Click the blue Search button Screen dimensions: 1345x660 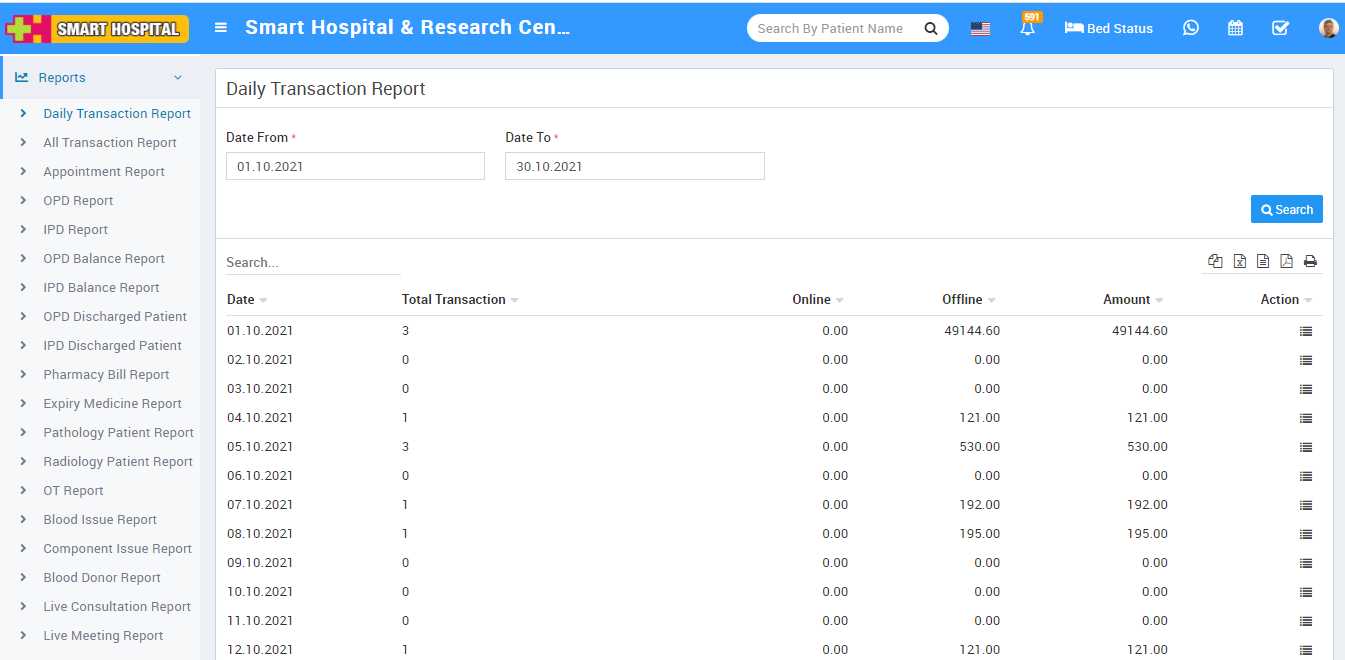[x=1286, y=210]
